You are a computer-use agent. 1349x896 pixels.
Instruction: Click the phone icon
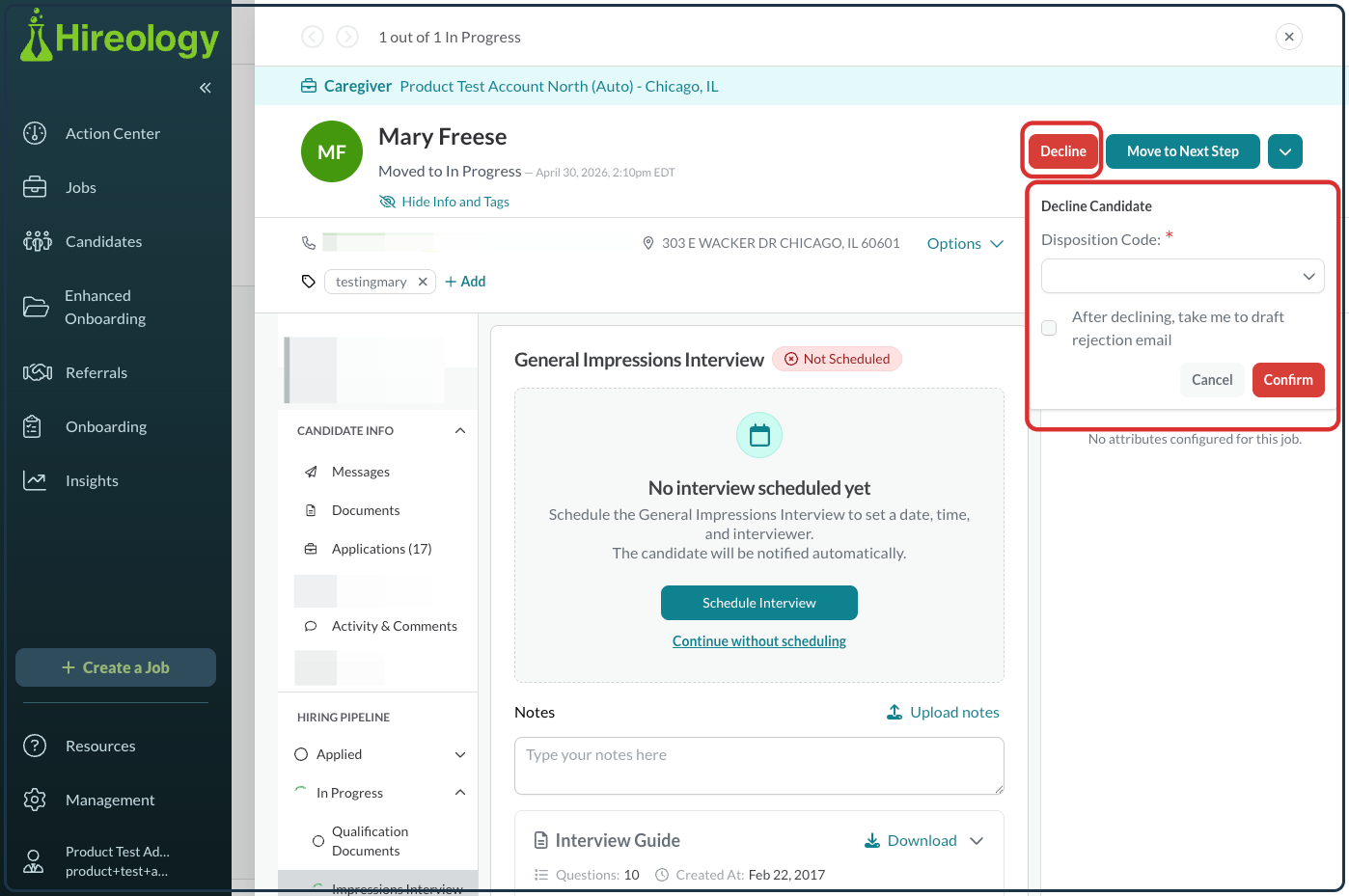coord(309,243)
